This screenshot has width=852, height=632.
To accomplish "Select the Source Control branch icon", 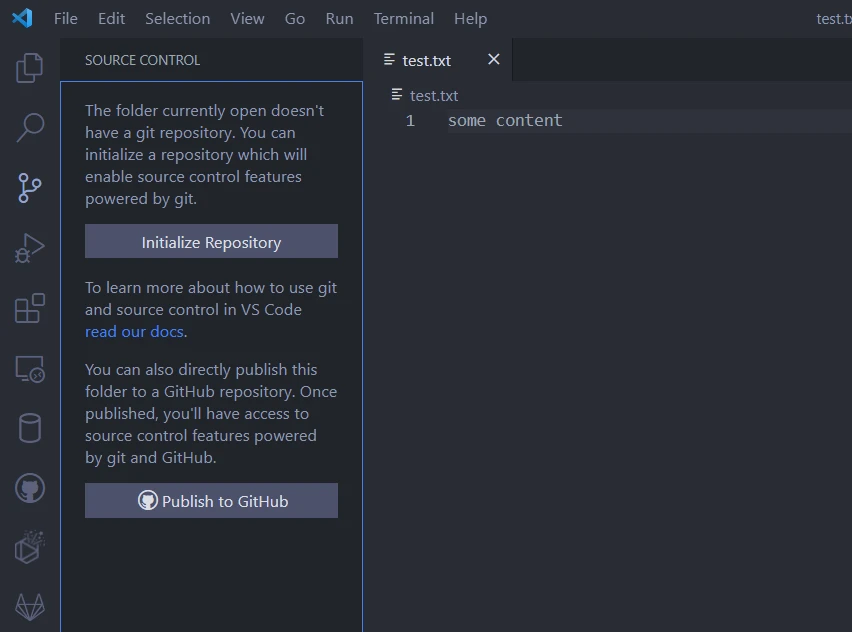I will [30, 187].
